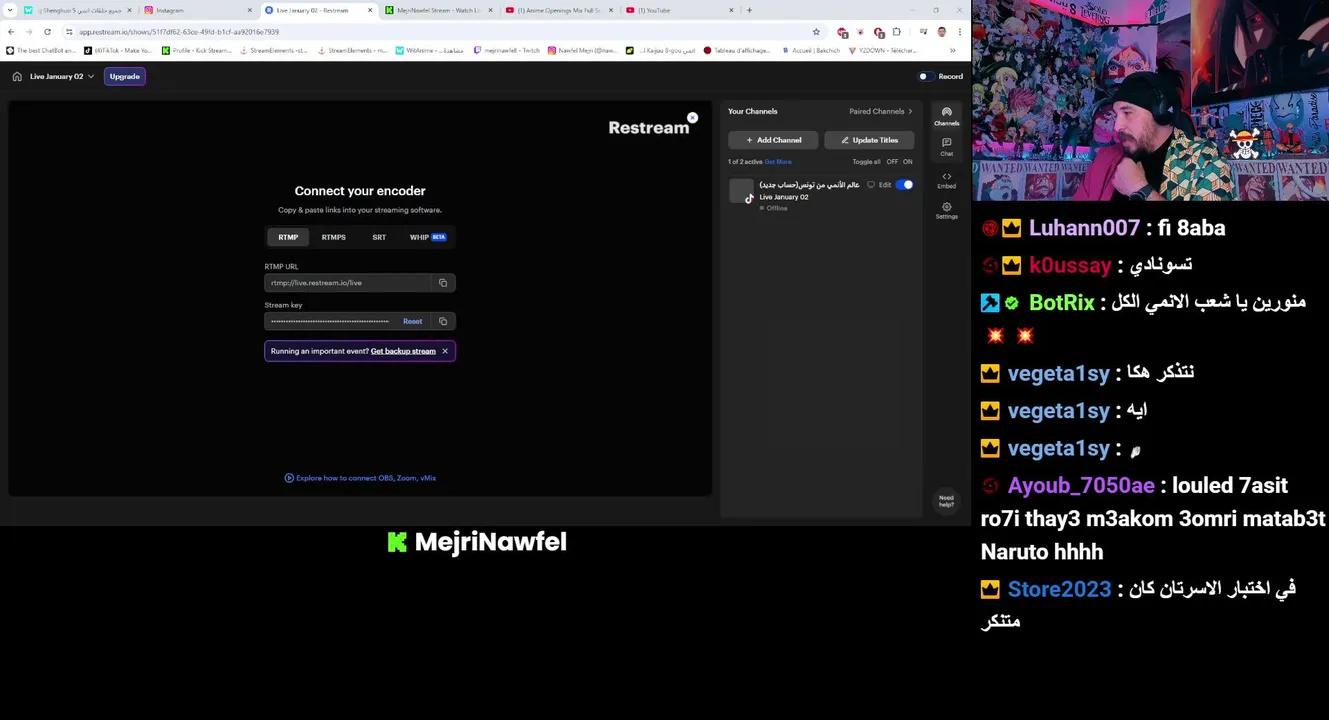Open the Chrome extensions puzzle icon

tap(897, 32)
